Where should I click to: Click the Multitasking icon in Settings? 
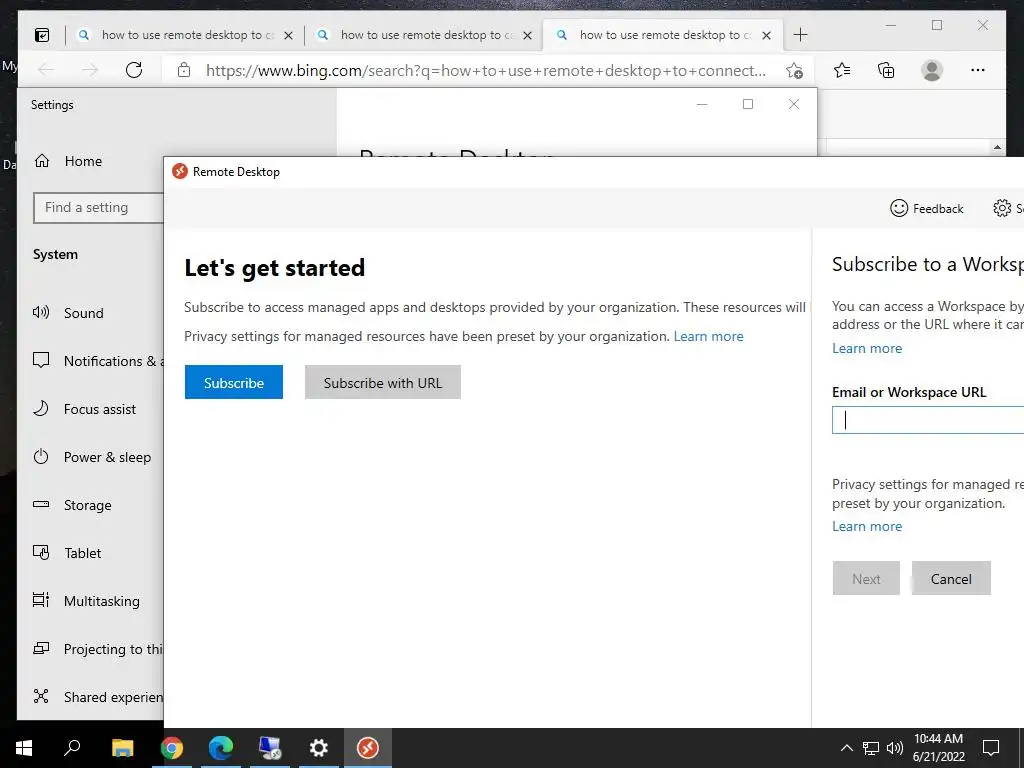tap(41, 600)
